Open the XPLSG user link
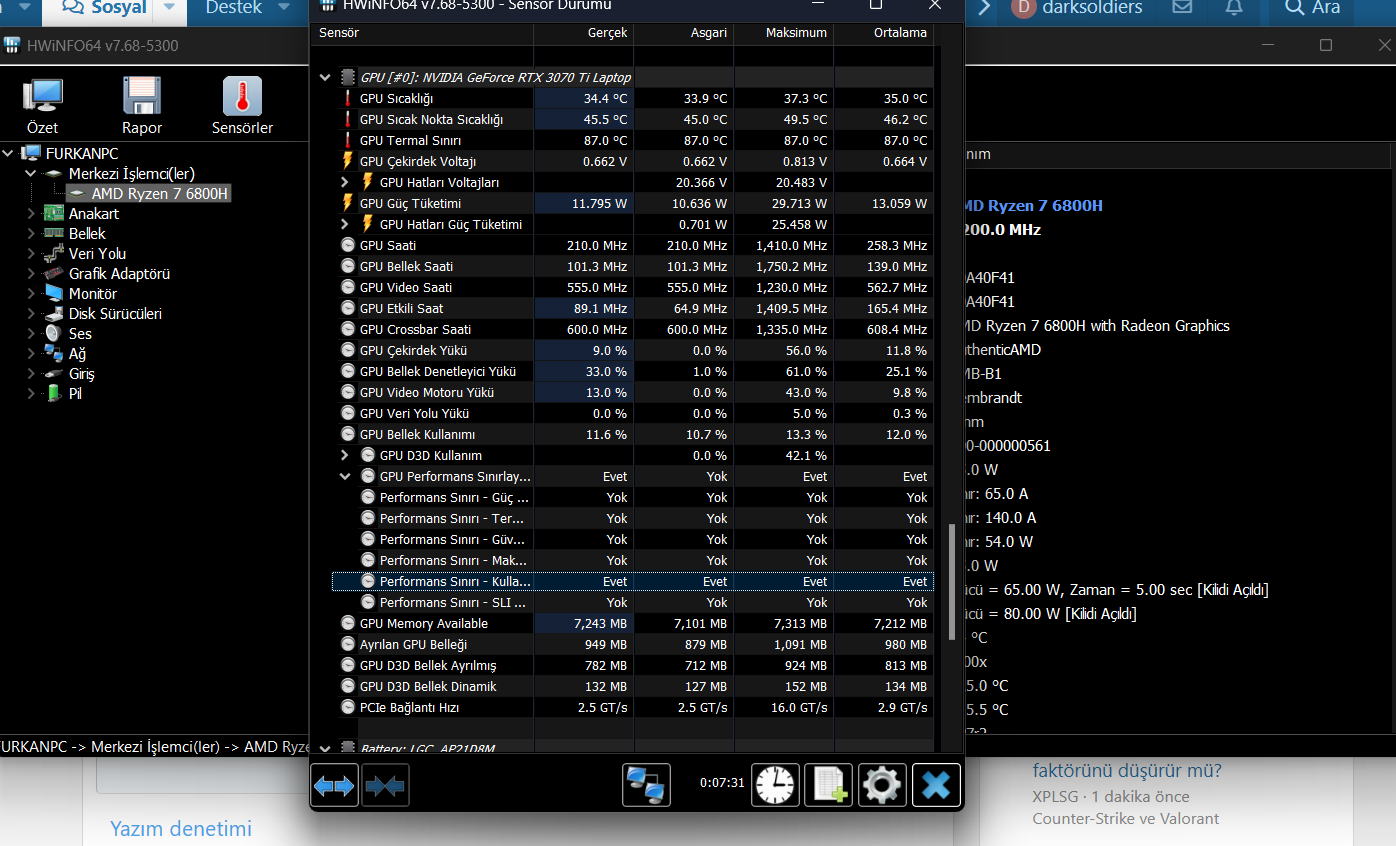The height and width of the screenshot is (846, 1396). point(1054,797)
